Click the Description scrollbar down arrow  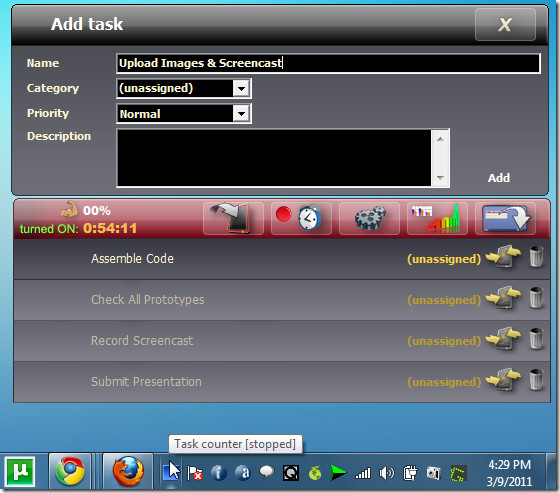pos(440,178)
